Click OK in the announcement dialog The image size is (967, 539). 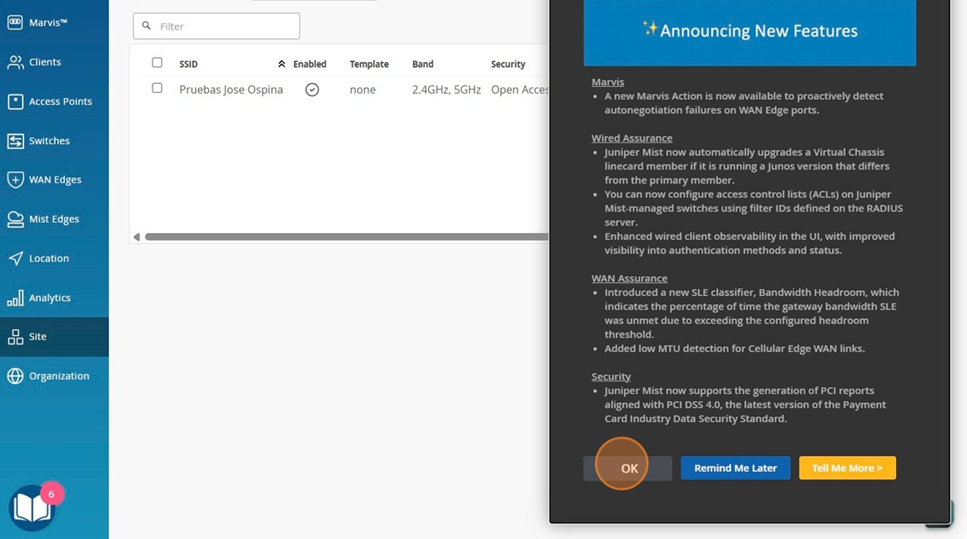628,469
